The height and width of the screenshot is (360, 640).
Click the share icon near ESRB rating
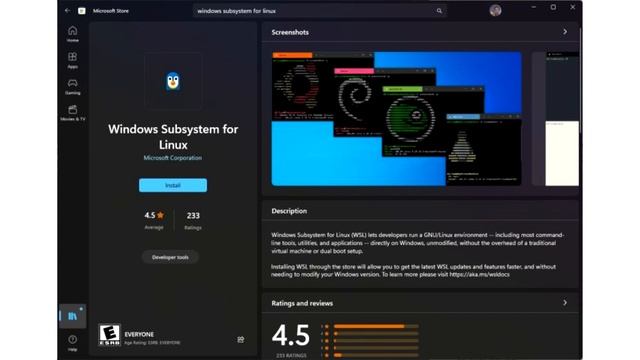241,340
